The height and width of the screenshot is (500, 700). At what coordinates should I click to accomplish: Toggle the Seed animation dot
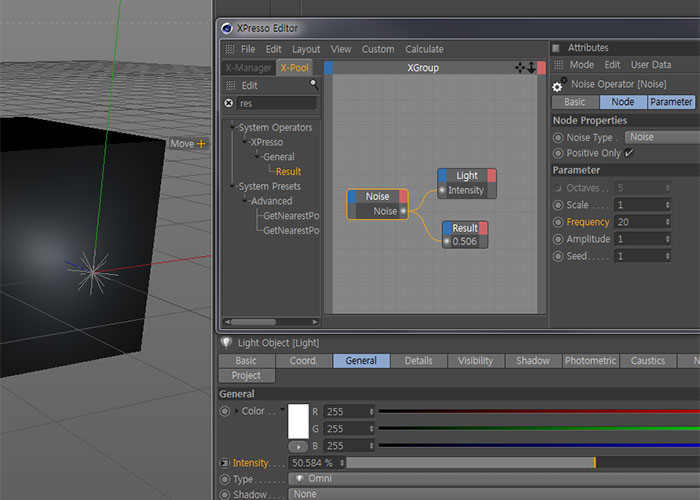pos(558,256)
